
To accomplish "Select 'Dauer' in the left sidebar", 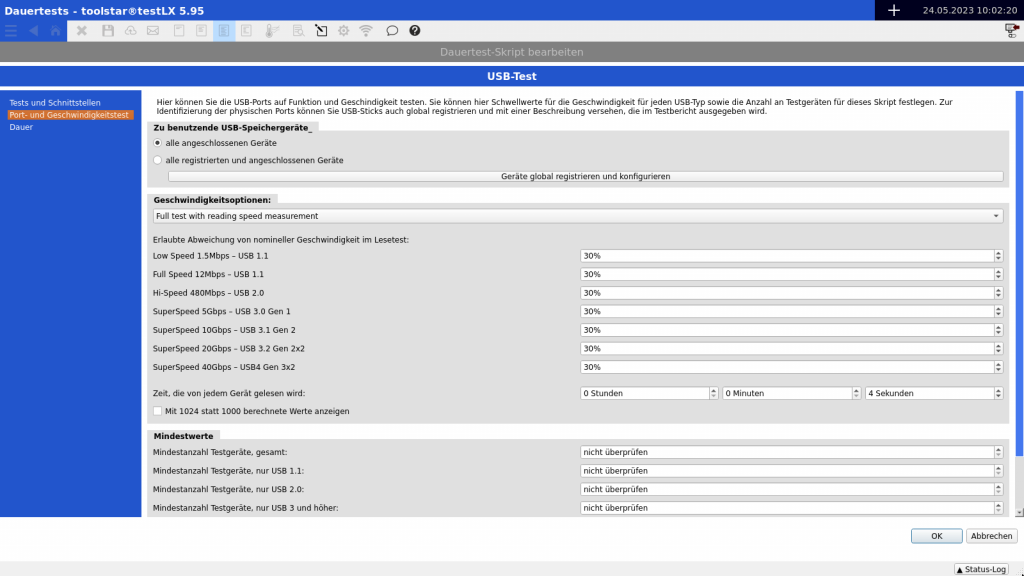I will point(21,127).
